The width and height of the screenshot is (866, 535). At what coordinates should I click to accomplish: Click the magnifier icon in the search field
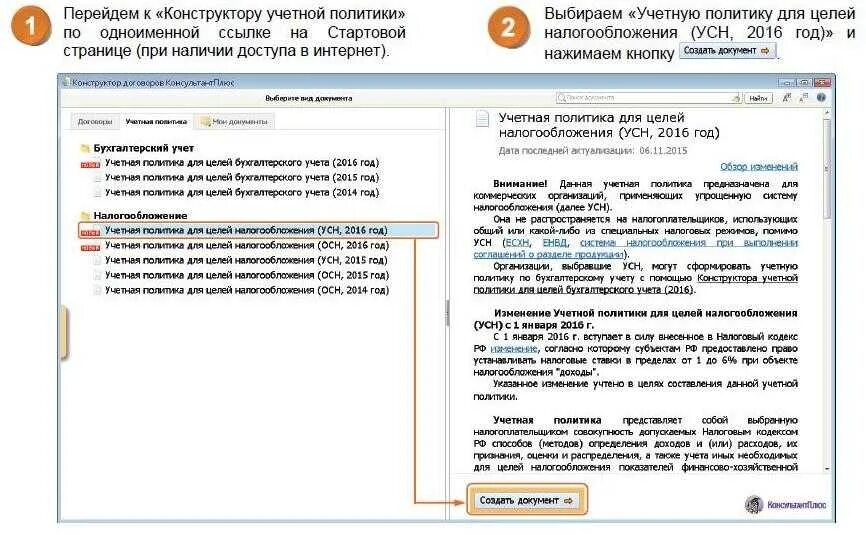562,98
